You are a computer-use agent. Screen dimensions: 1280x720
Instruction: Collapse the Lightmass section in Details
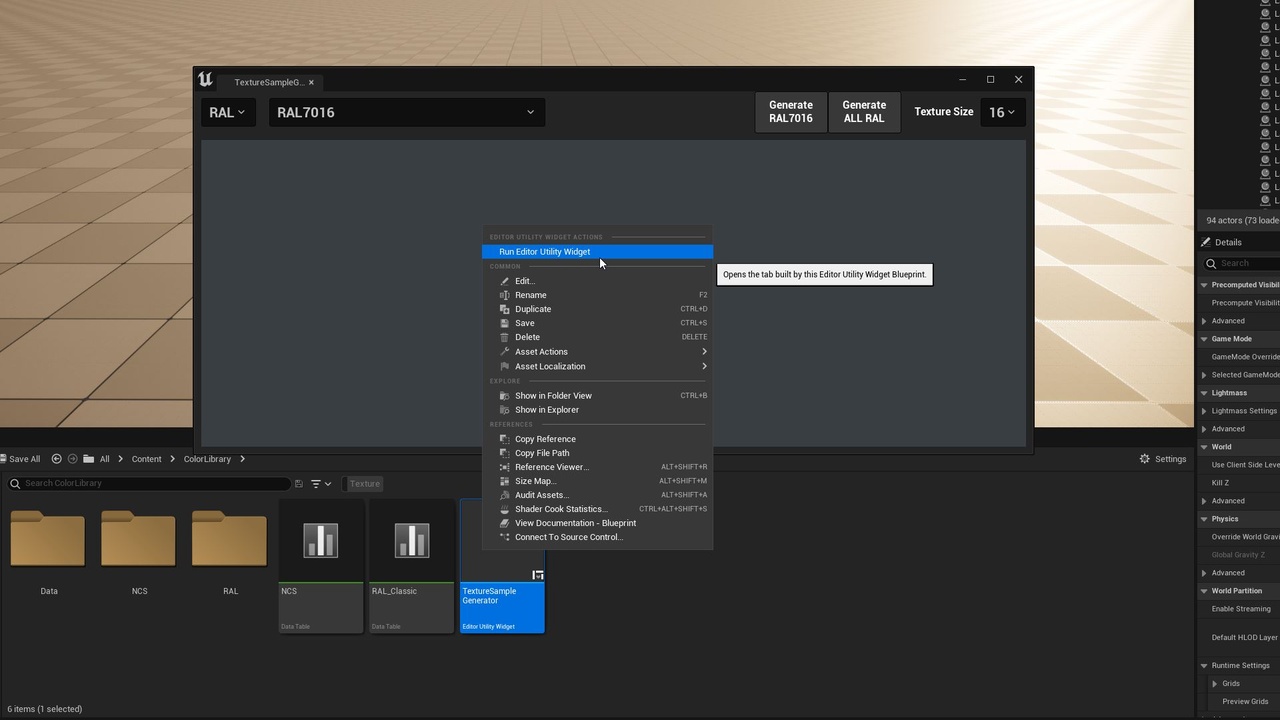1204,393
